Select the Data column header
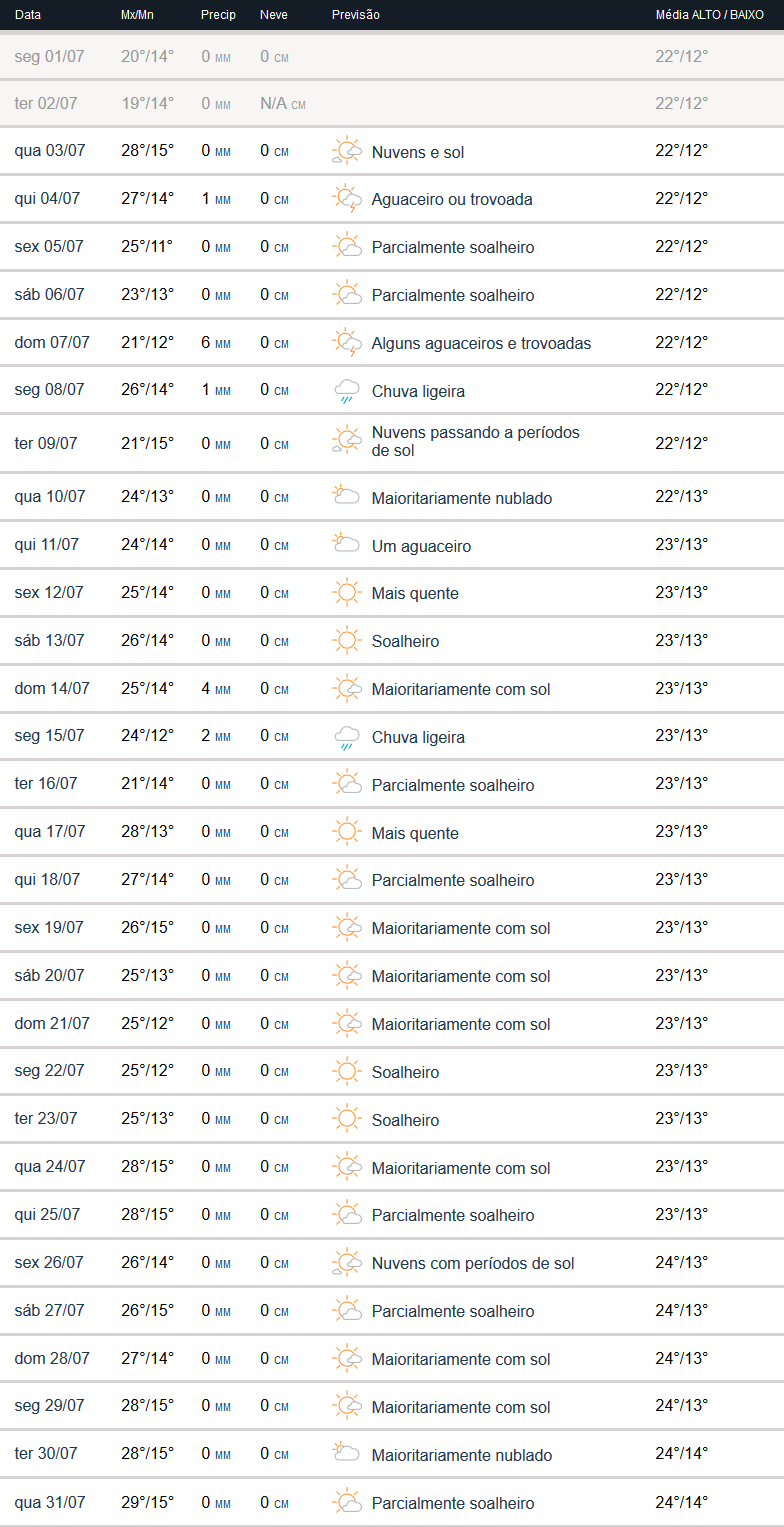 (x=28, y=15)
